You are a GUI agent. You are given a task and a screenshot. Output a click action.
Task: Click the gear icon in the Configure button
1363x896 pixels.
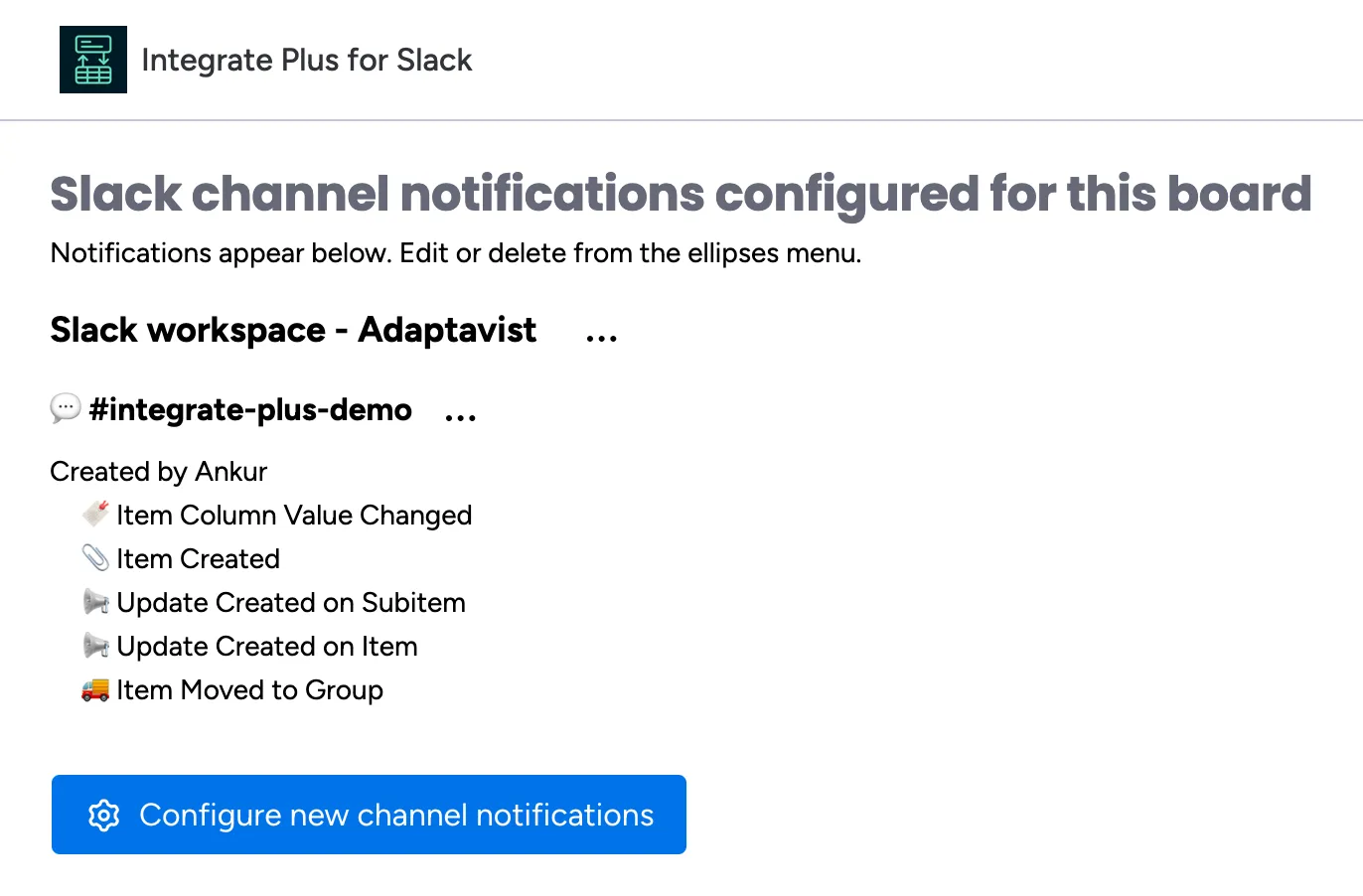click(x=103, y=815)
